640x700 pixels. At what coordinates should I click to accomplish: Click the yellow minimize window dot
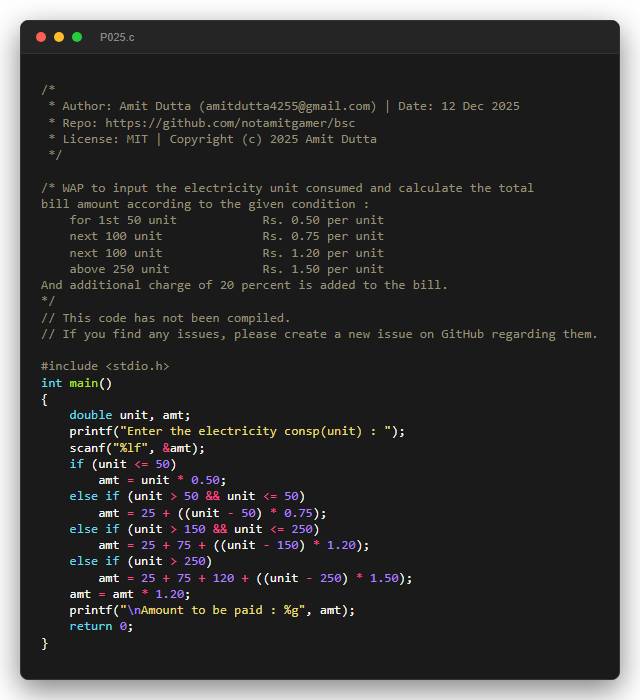pos(59,37)
